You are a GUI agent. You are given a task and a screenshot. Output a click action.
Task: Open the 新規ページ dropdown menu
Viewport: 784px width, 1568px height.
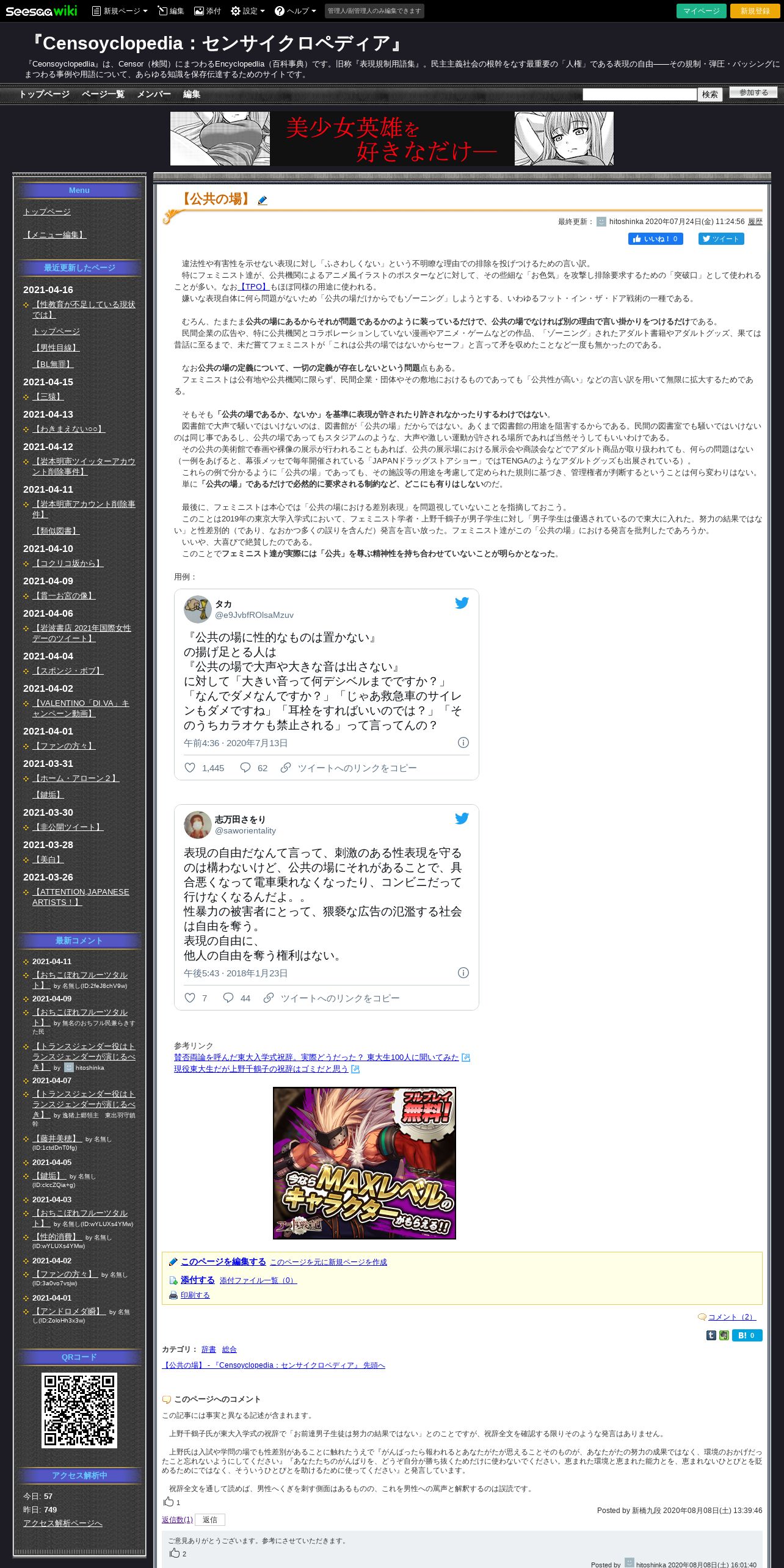coord(120,11)
